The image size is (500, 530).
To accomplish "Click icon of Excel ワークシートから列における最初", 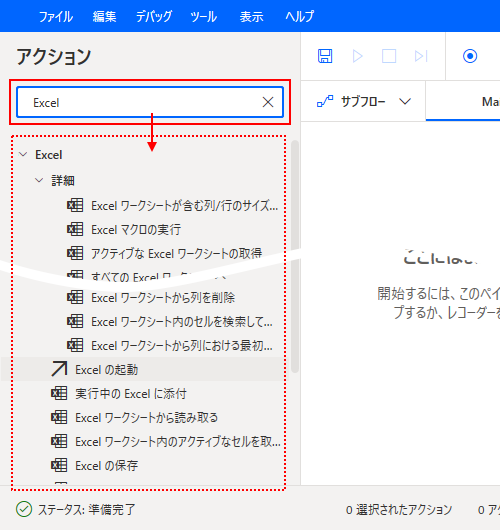I will pyautogui.click(x=75, y=345).
